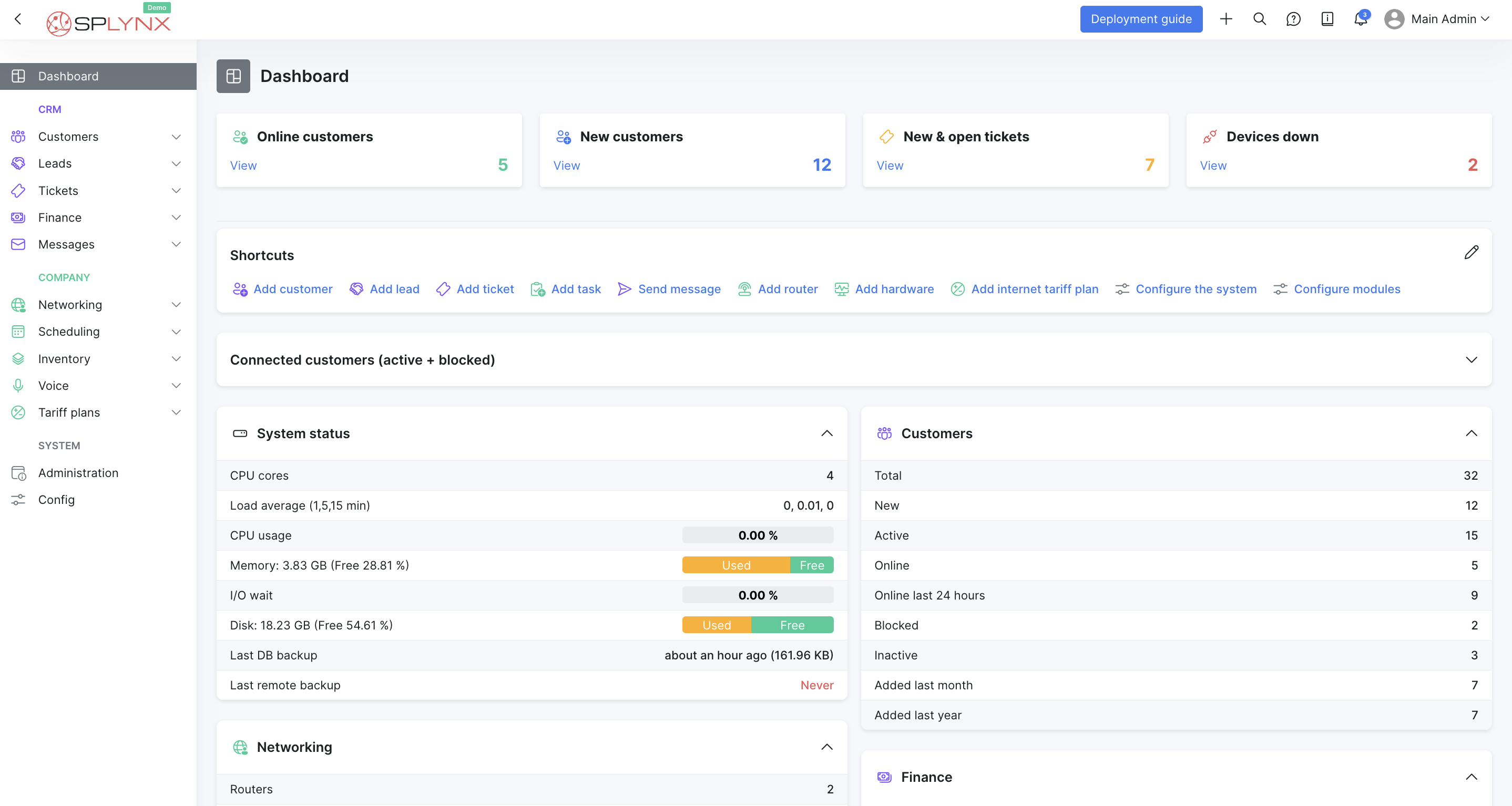Click the Disk usage Used bar
This screenshot has height=806, width=1512.
pos(716,625)
